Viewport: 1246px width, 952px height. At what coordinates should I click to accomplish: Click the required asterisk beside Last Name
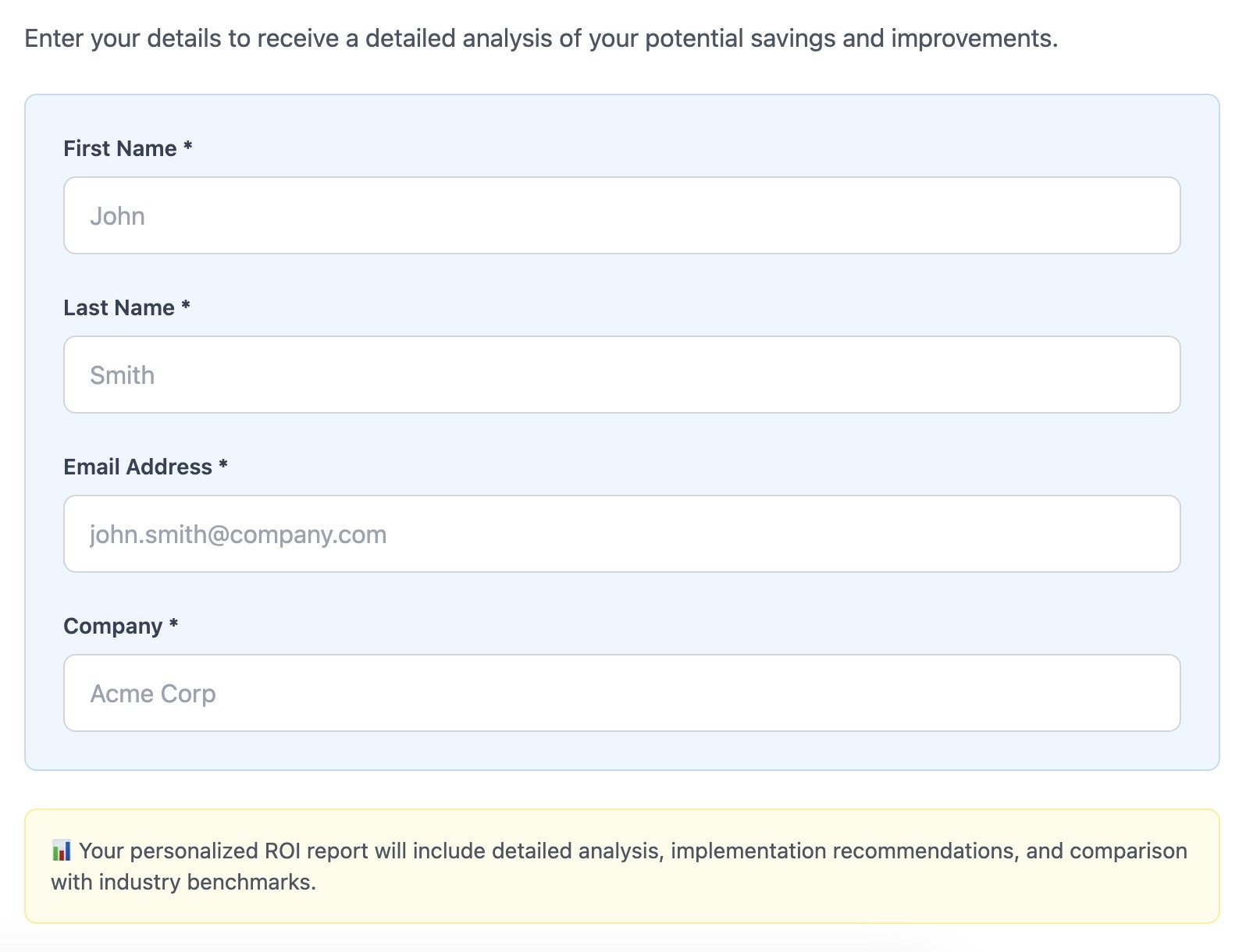(186, 306)
